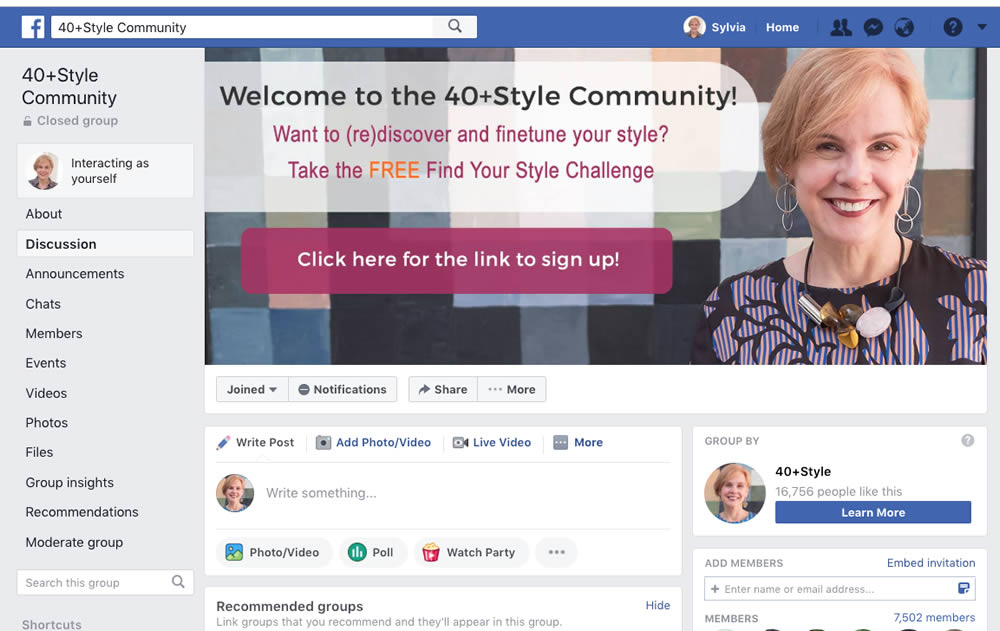
Task: Open Events in sidebar
Action: click(45, 363)
